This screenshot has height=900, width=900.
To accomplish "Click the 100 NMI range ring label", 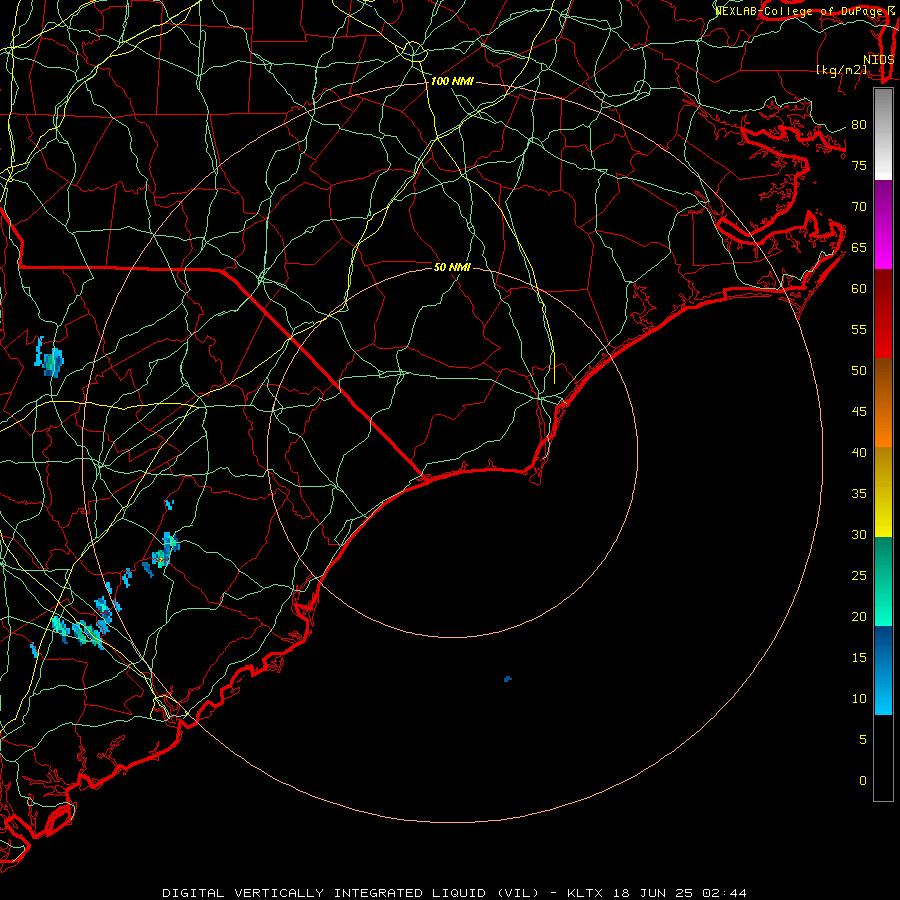I will [x=452, y=82].
